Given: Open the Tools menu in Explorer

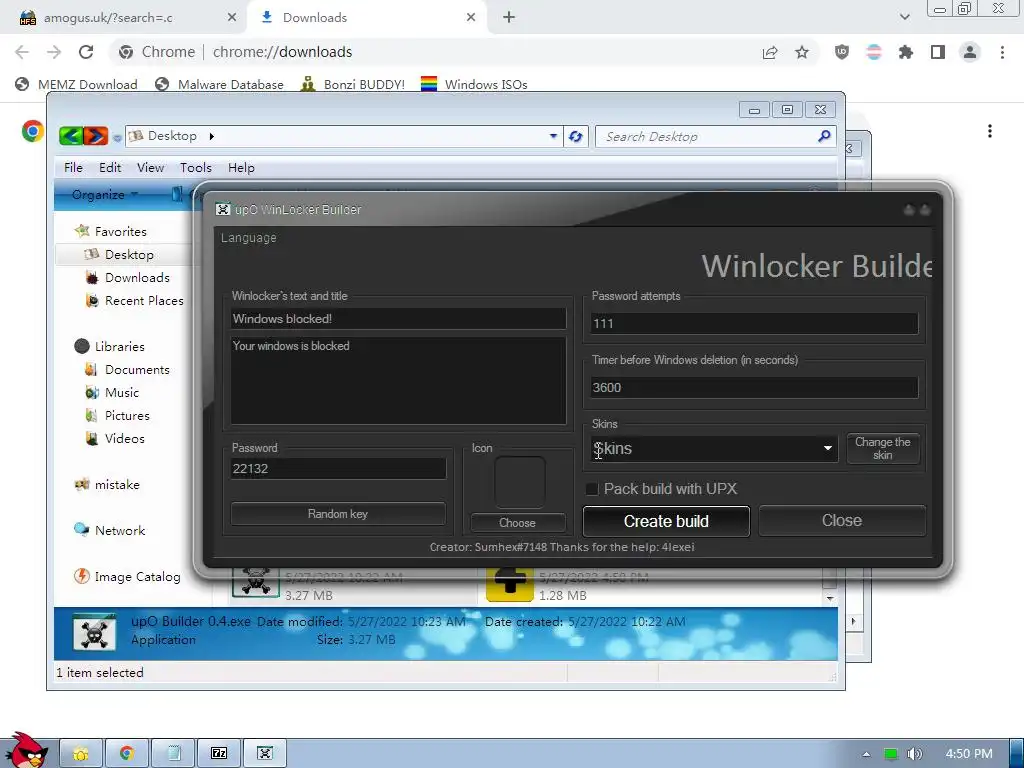Looking at the screenshot, I should [x=196, y=168].
